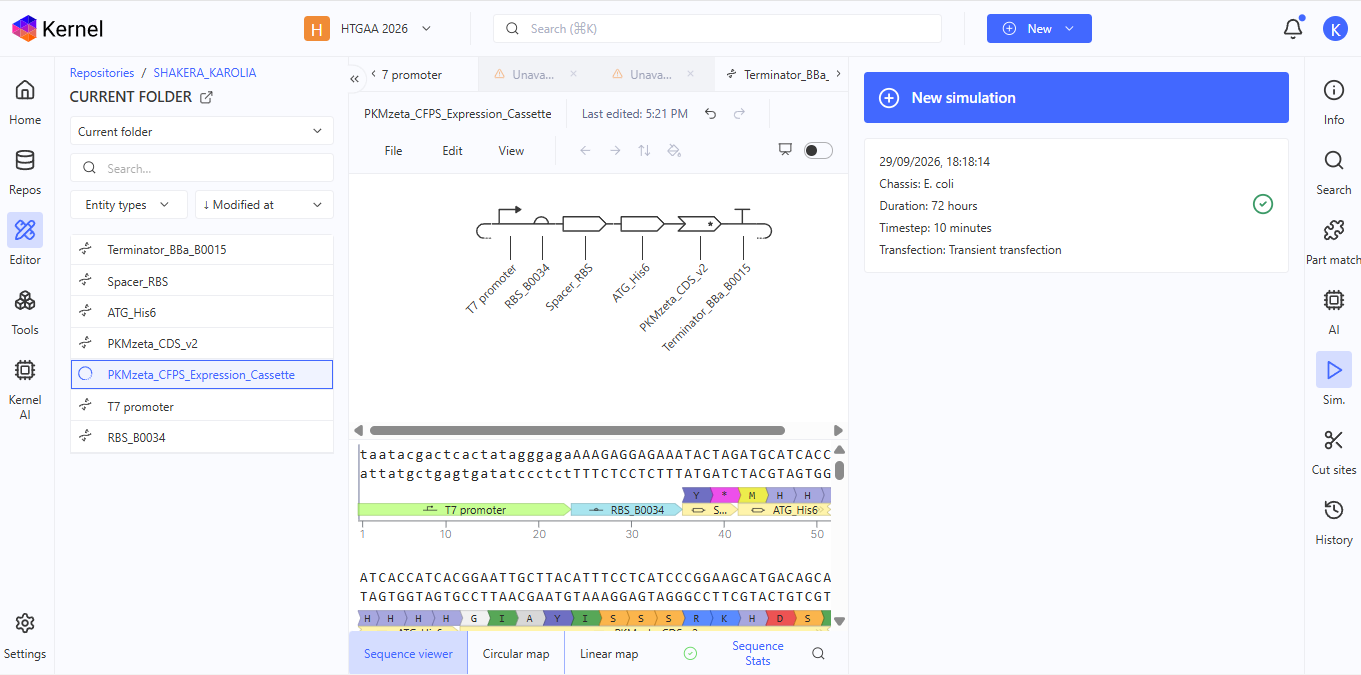The height and width of the screenshot is (675, 1361).
Task: Open the Entity types filter
Action: (129, 205)
